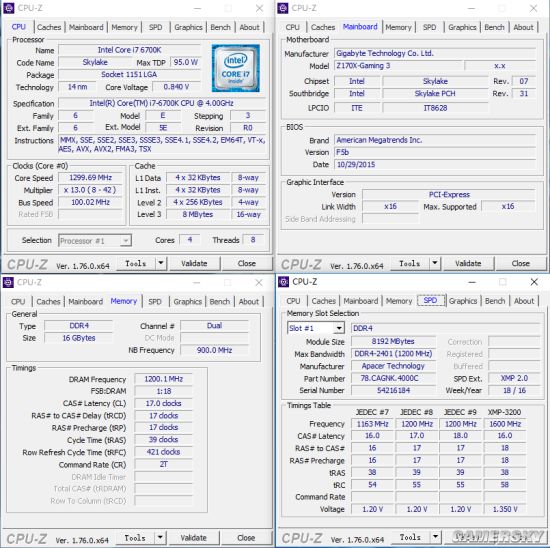Select Bench tab in Memory window
Viewport: 550px width, 548px height.
(220, 301)
